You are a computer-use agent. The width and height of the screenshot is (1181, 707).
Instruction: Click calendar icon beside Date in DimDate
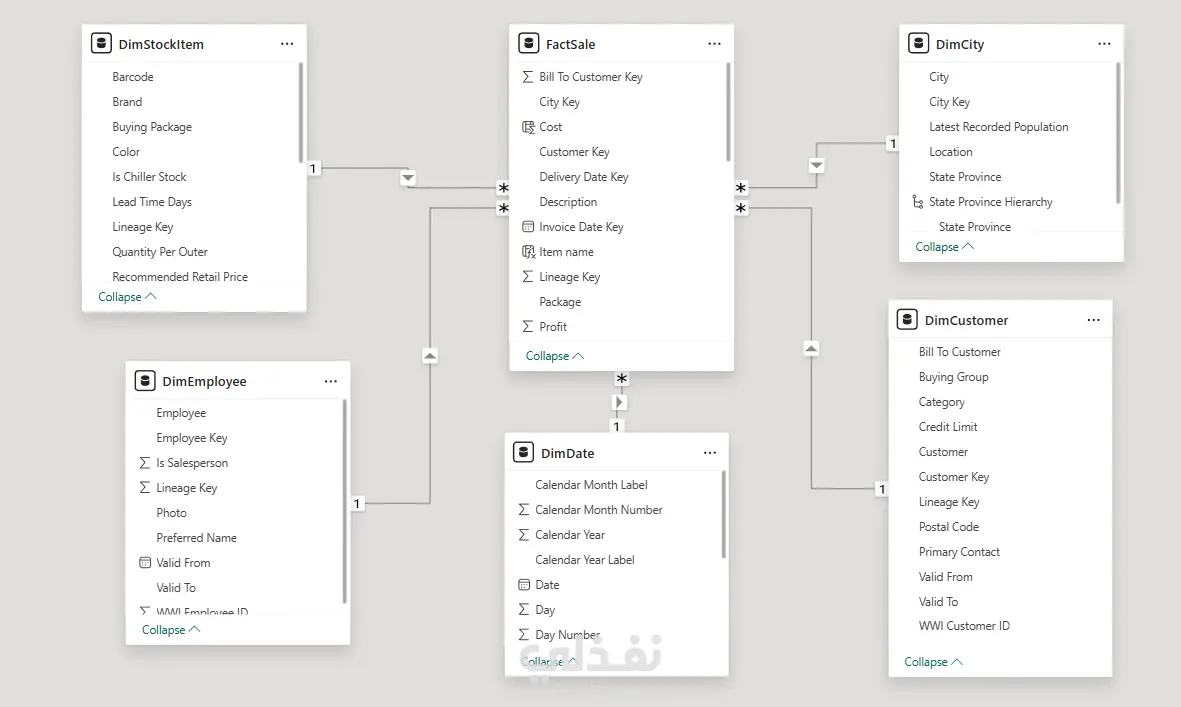pyautogui.click(x=524, y=585)
